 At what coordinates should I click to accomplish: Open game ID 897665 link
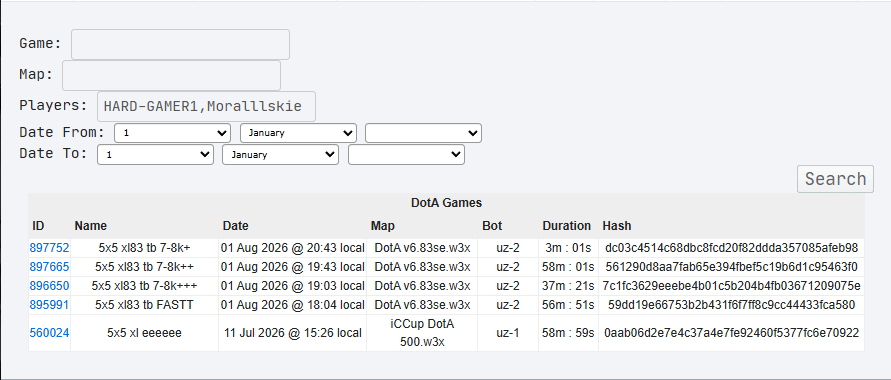tap(49, 267)
